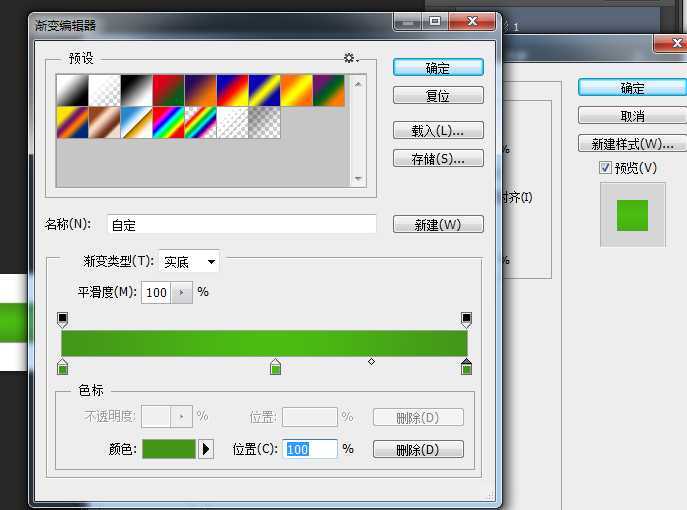The height and width of the screenshot is (510, 687).
Task: Select the foreground-to-transparent gradient preset
Action: pos(105,90)
